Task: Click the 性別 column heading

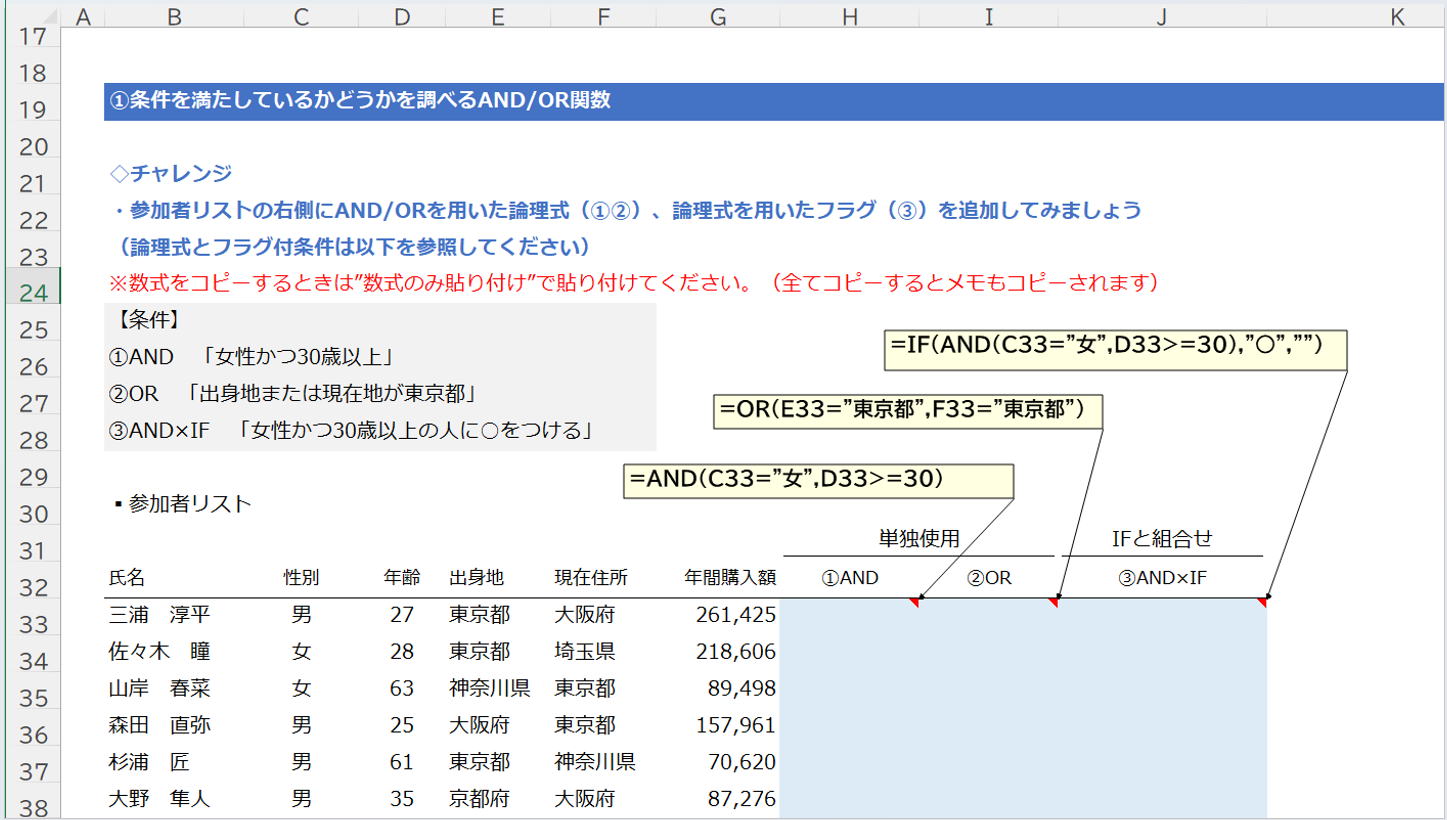Action: point(302,577)
